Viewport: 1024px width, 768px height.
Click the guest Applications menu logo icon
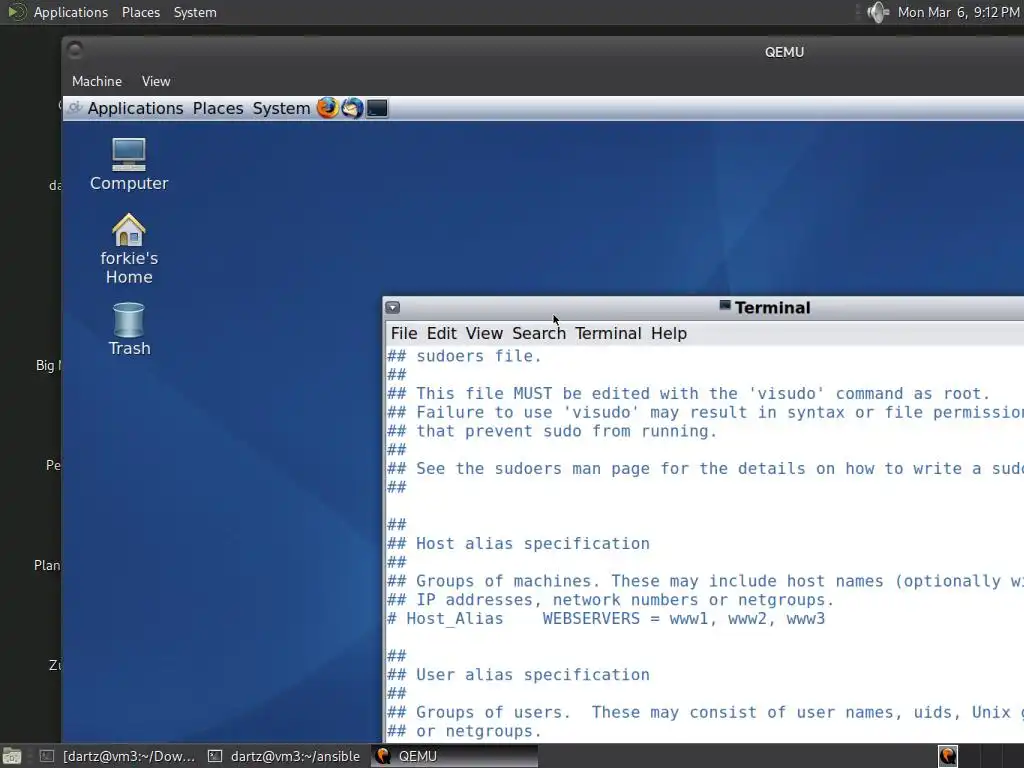pyautogui.click(x=74, y=108)
